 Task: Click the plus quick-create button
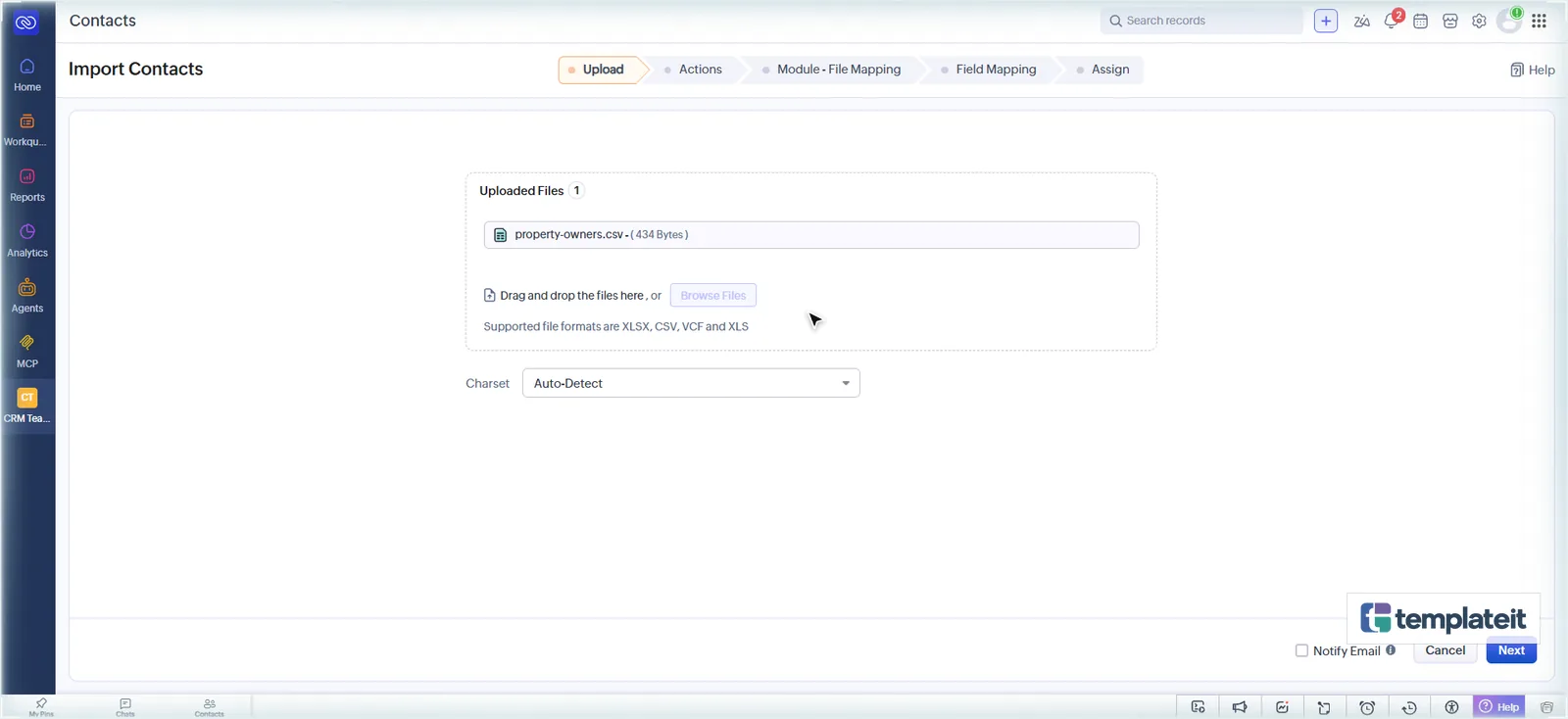1326,21
